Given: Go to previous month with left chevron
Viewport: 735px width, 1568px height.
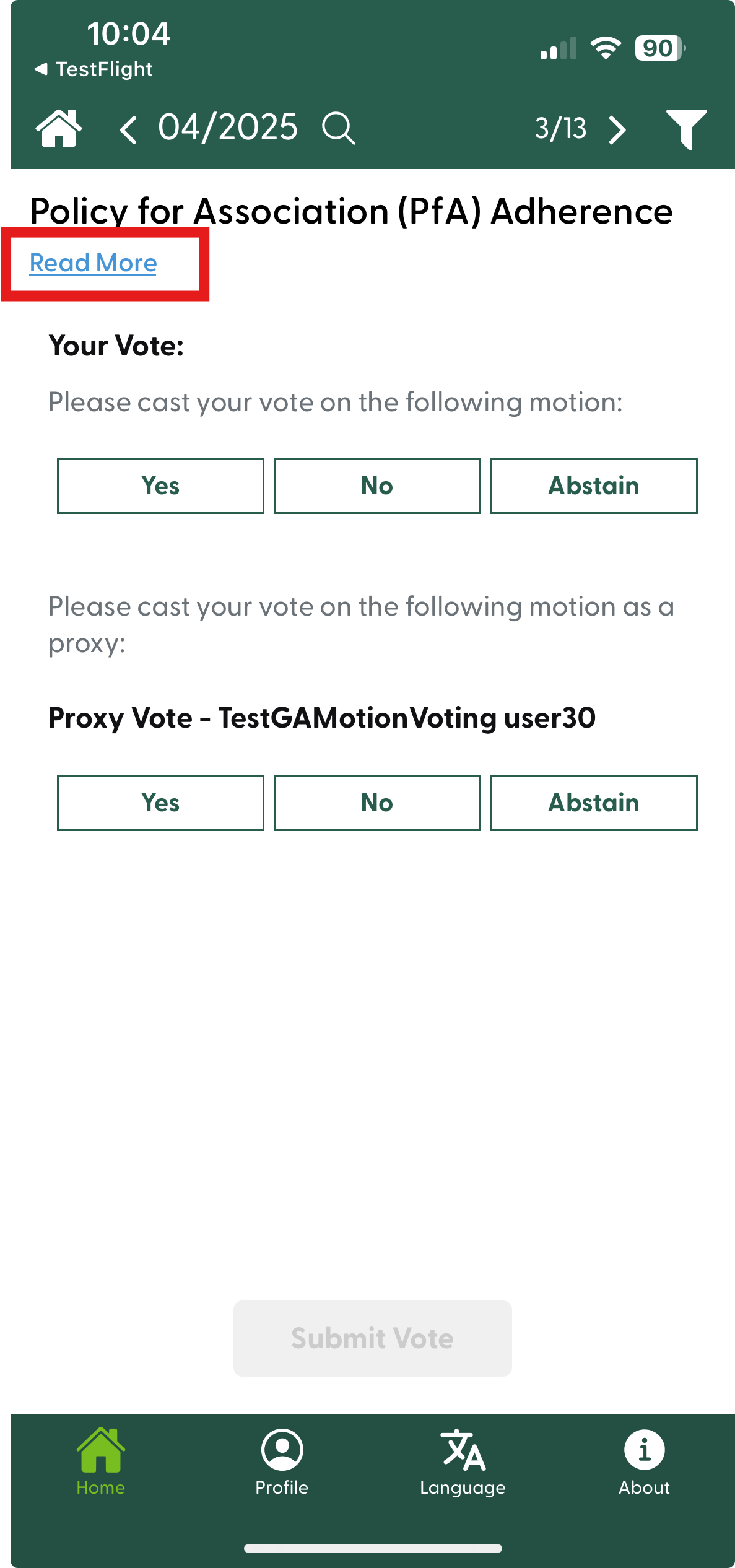Looking at the screenshot, I should 128,130.
